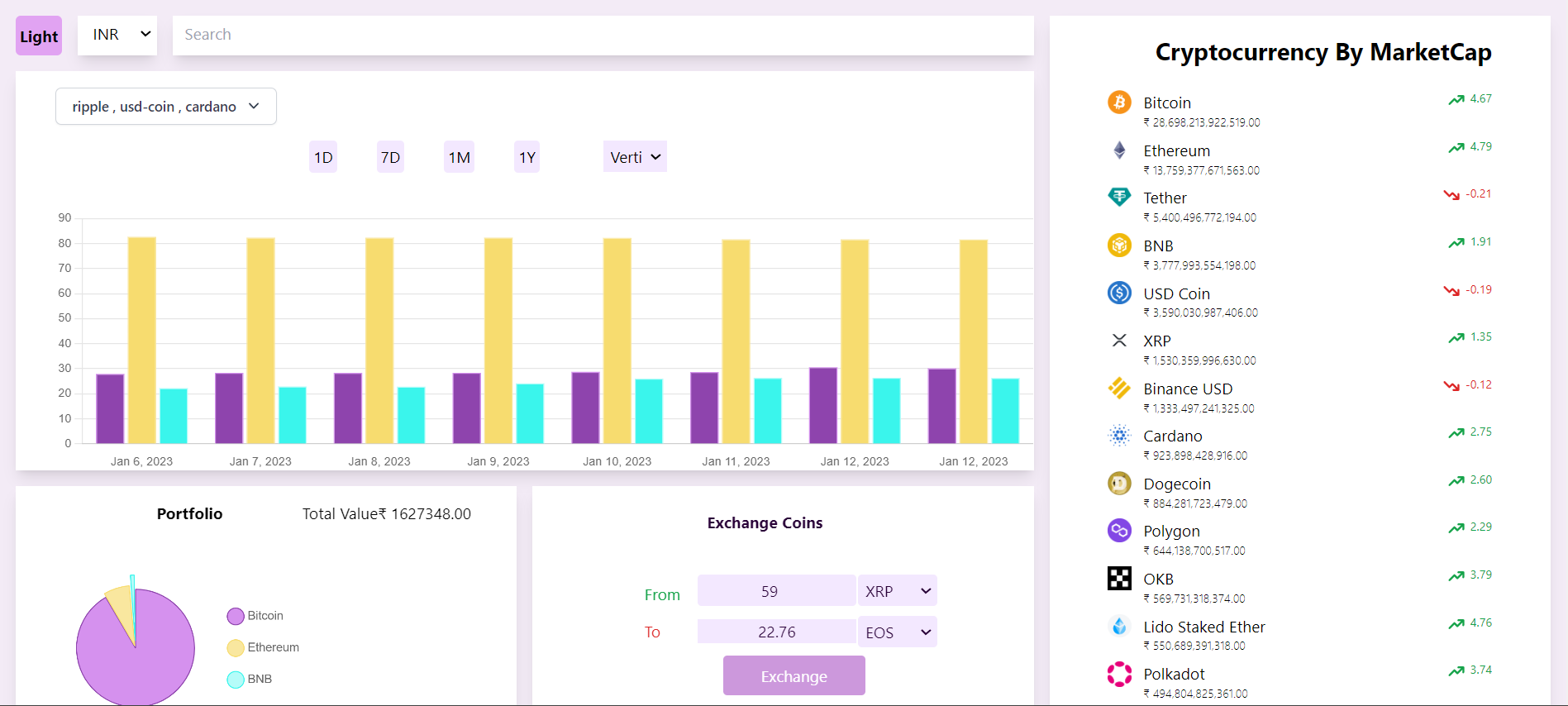Image resolution: width=1568 pixels, height=706 pixels.
Task: Click Binance USD's red downtrend arrow
Action: pyautogui.click(x=1451, y=386)
